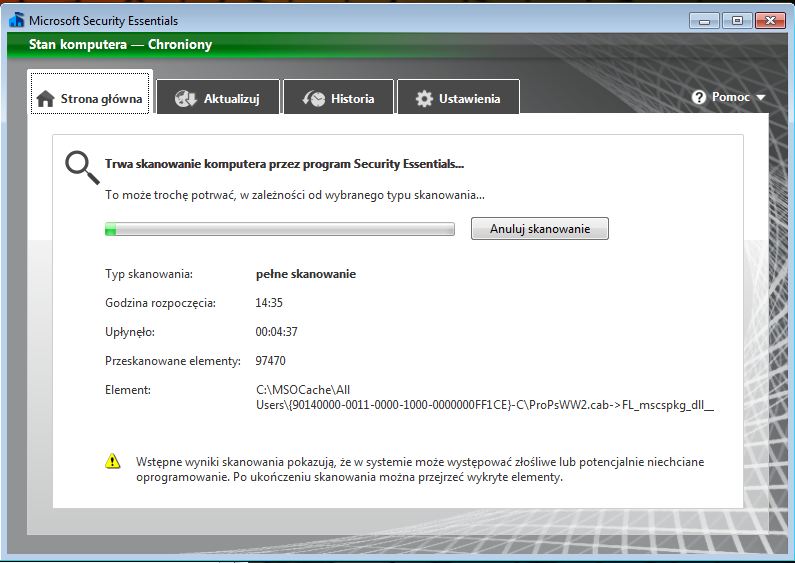This screenshot has width=795, height=563.
Task: Open the Pomoc help menu
Action: point(728,97)
